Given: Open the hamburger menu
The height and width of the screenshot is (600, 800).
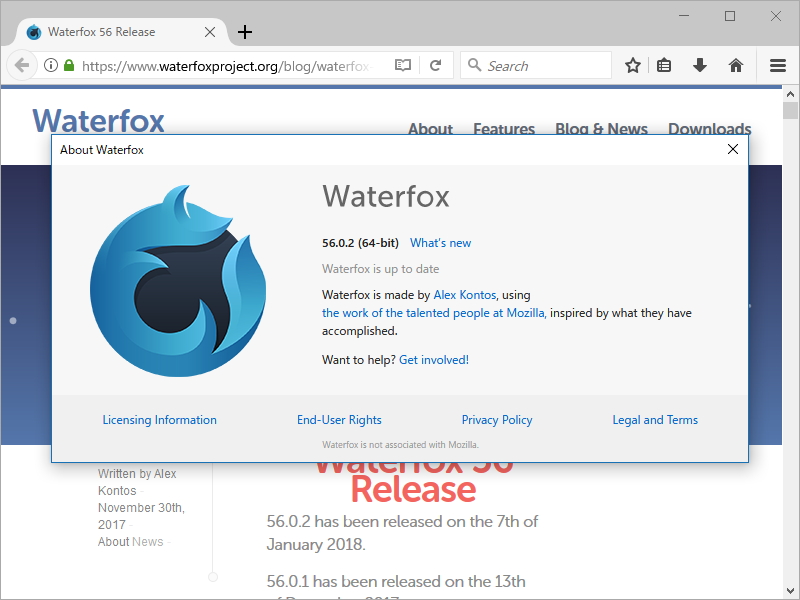Looking at the screenshot, I should (777, 65).
